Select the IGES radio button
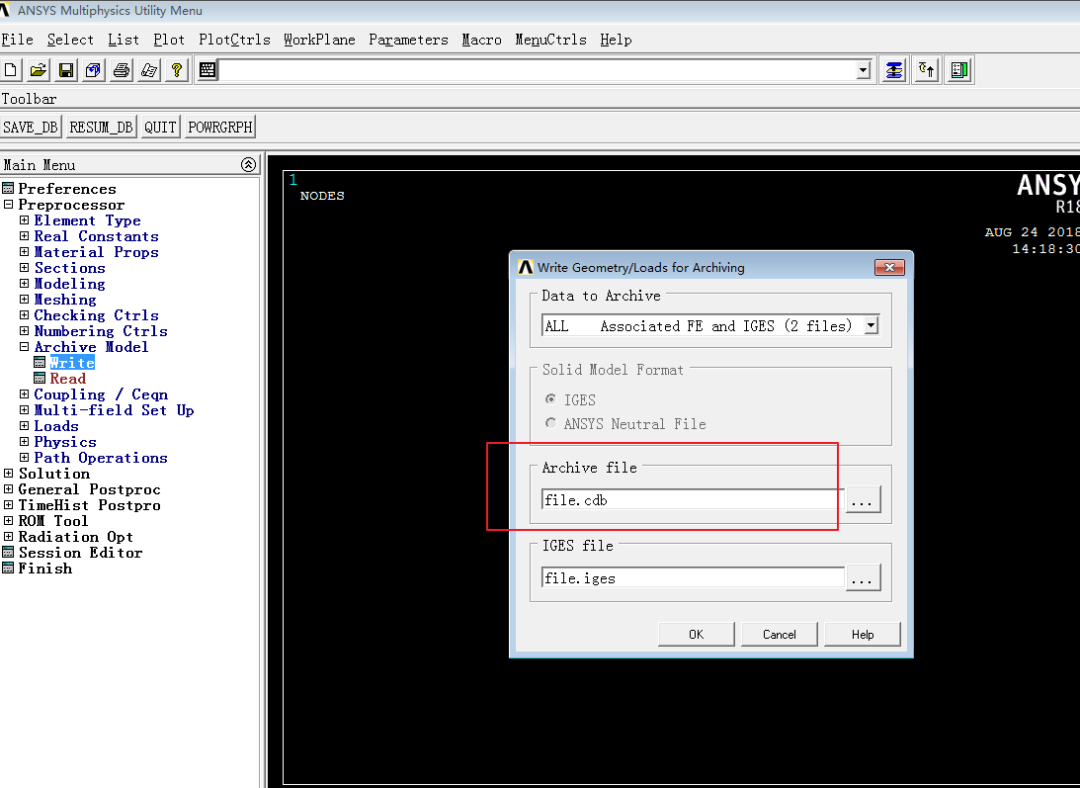Screen dimensions: 1080x788 click(550, 400)
